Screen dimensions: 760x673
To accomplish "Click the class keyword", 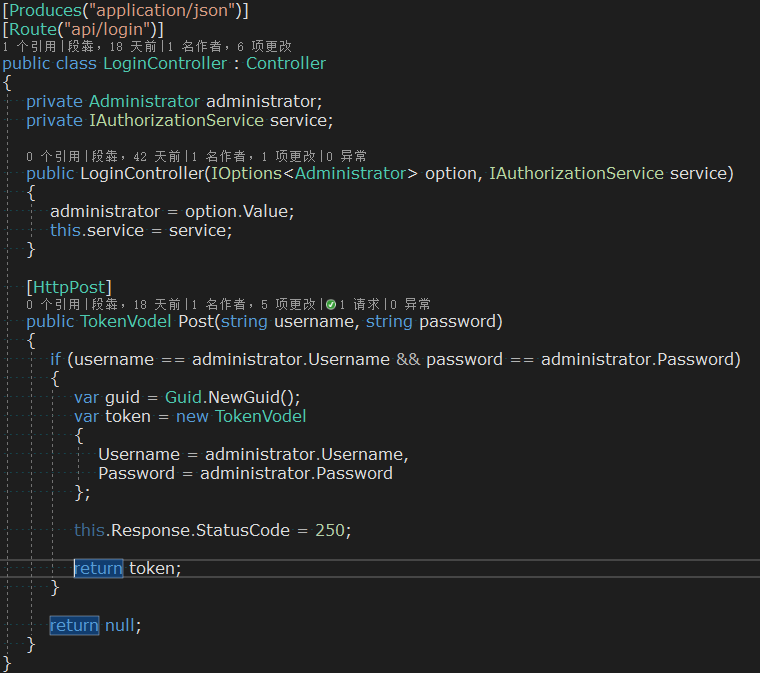I will click(76, 63).
